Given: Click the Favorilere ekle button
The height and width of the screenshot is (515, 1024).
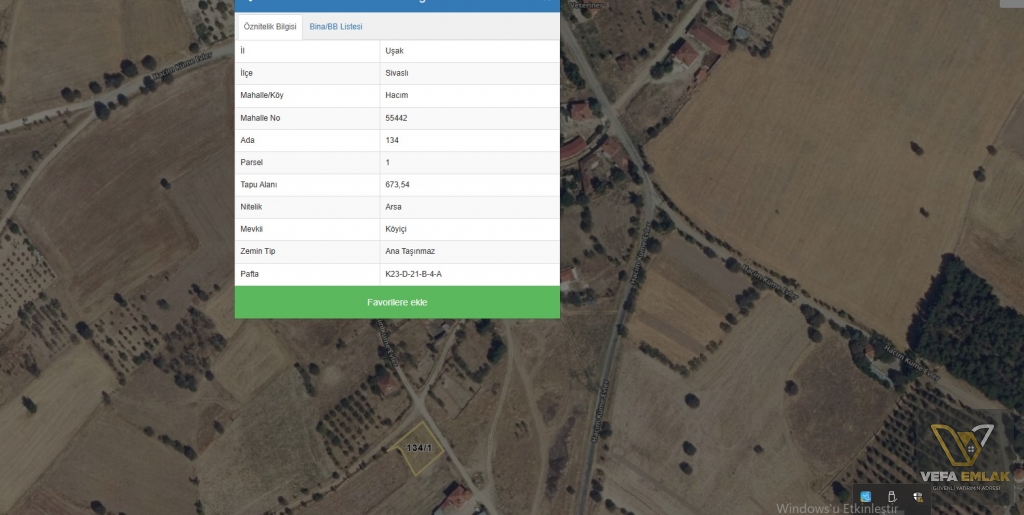Looking at the screenshot, I should 397,302.
